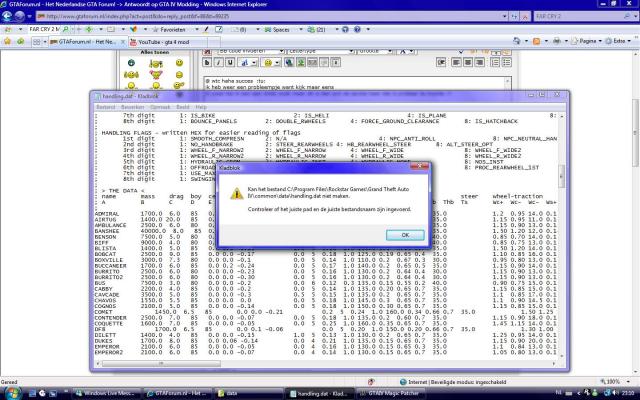This screenshot has width=640, height=400.
Task: Open the blank new tab button
Action: coord(214,42)
